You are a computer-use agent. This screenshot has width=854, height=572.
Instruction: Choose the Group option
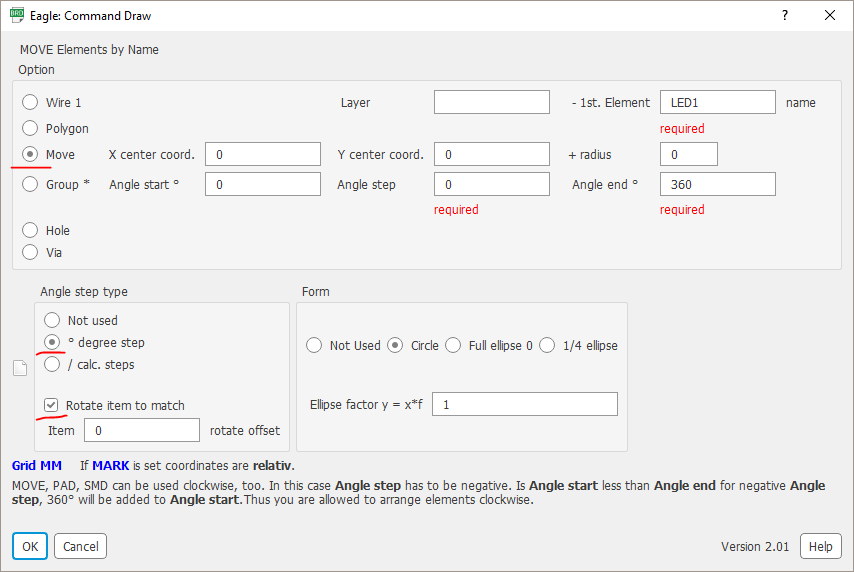click(30, 184)
